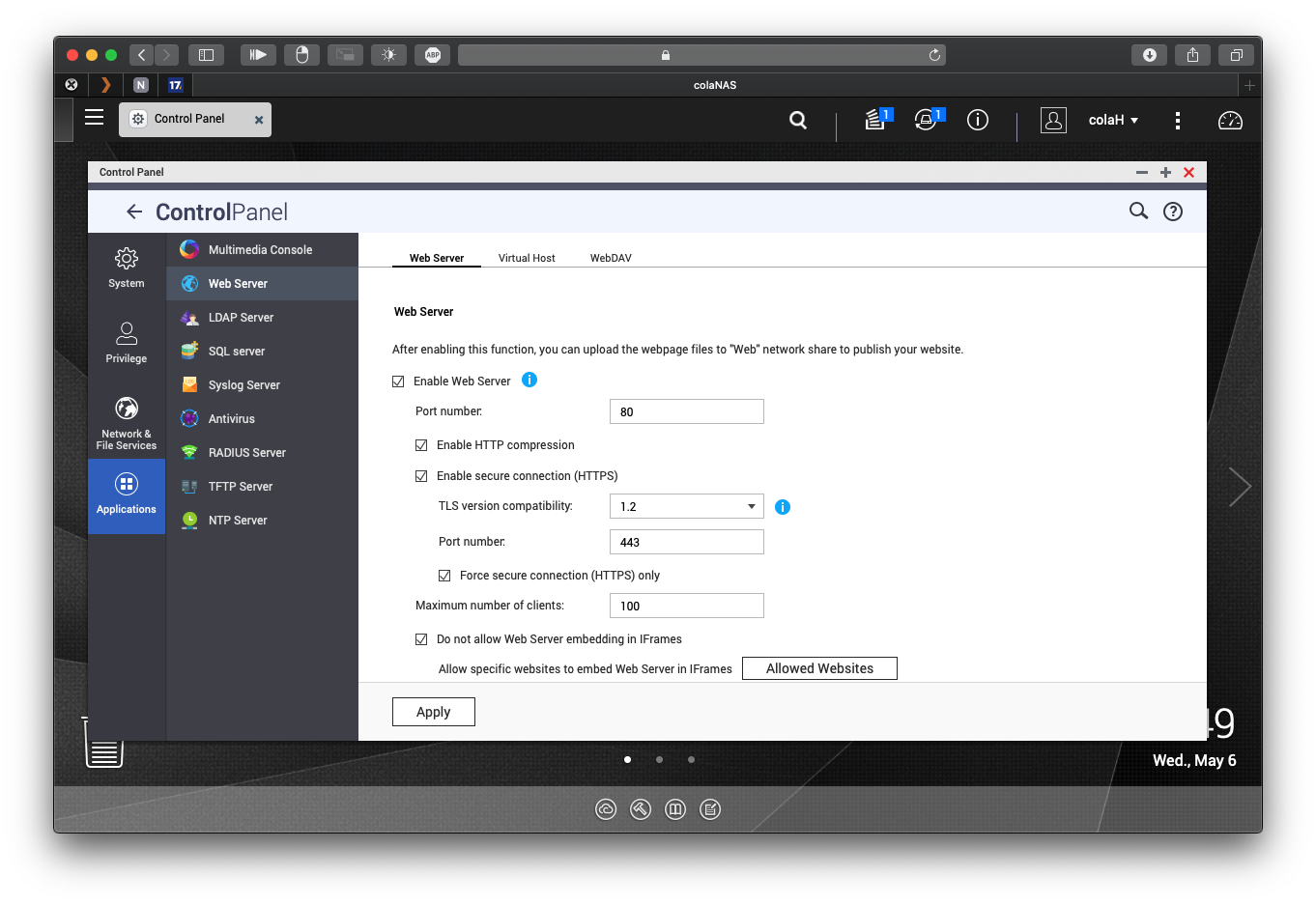Show info tooltip beside Enable Web Server
The width and height of the screenshot is (1316, 904).
tap(529, 380)
